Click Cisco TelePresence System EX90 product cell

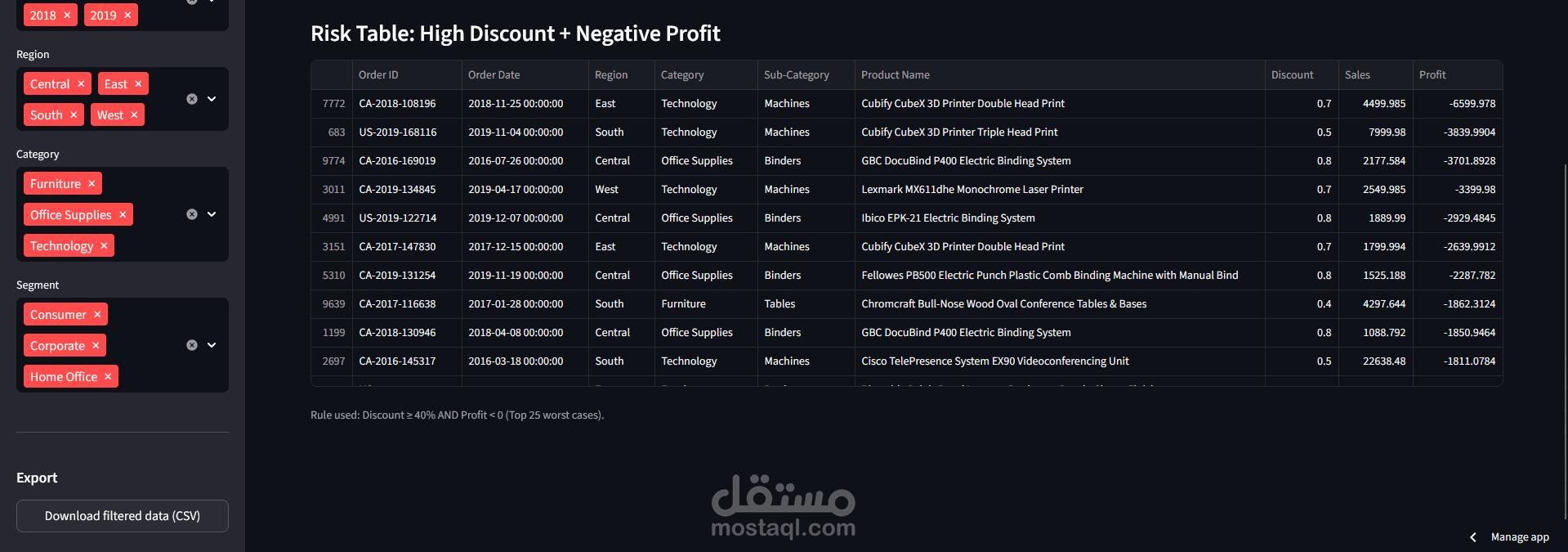tap(1060, 361)
